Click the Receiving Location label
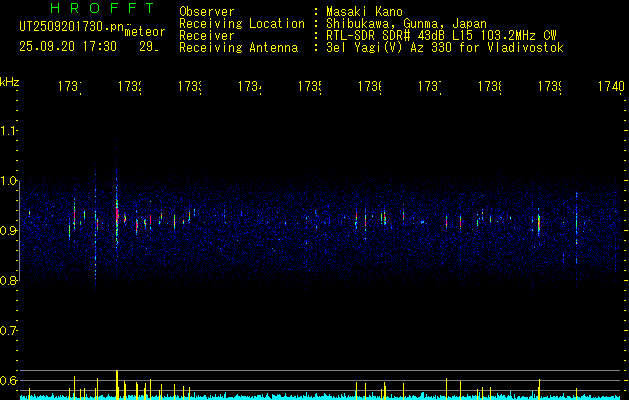The width and height of the screenshot is (629, 400). point(242,24)
